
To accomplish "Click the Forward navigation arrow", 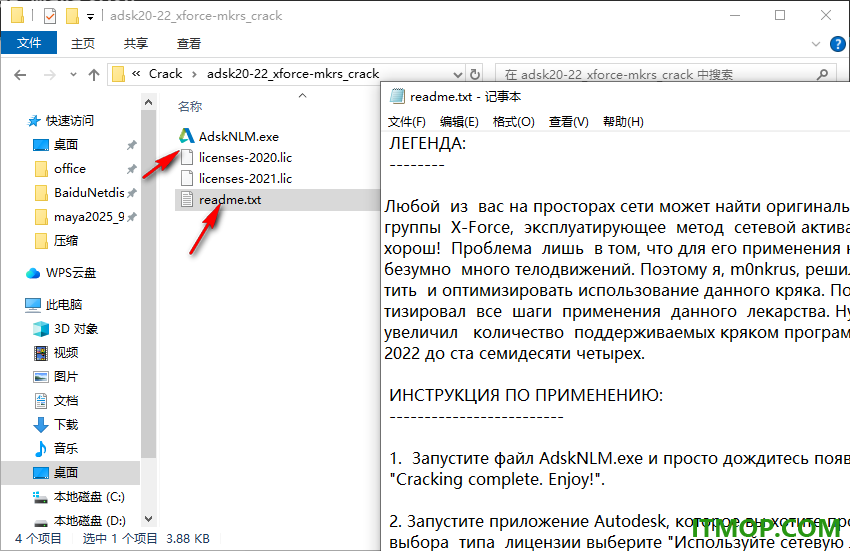I will [x=49, y=74].
